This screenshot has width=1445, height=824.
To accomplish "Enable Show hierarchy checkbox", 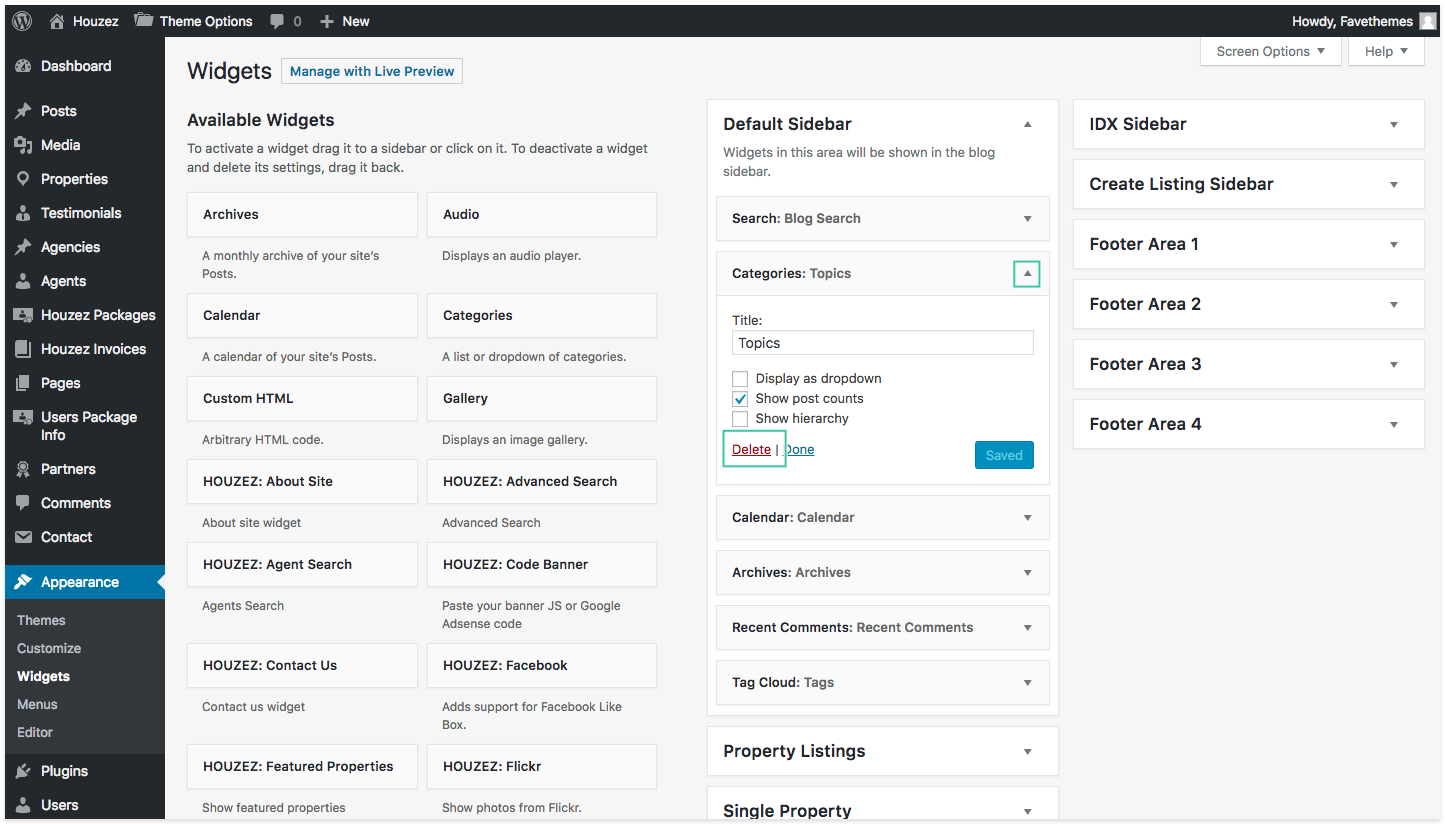I will (740, 418).
